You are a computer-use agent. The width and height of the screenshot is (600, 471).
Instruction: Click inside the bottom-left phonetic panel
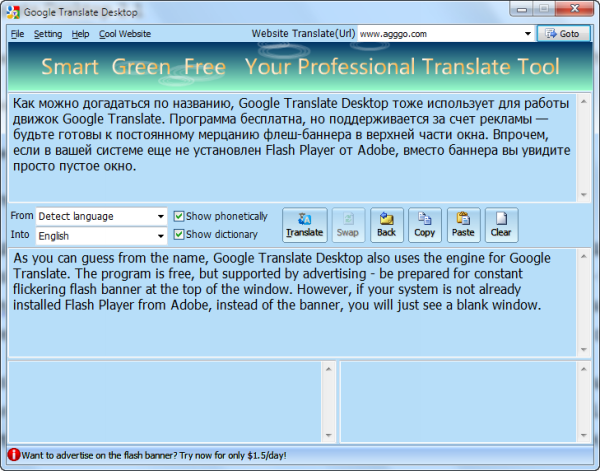(x=165, y=402)
